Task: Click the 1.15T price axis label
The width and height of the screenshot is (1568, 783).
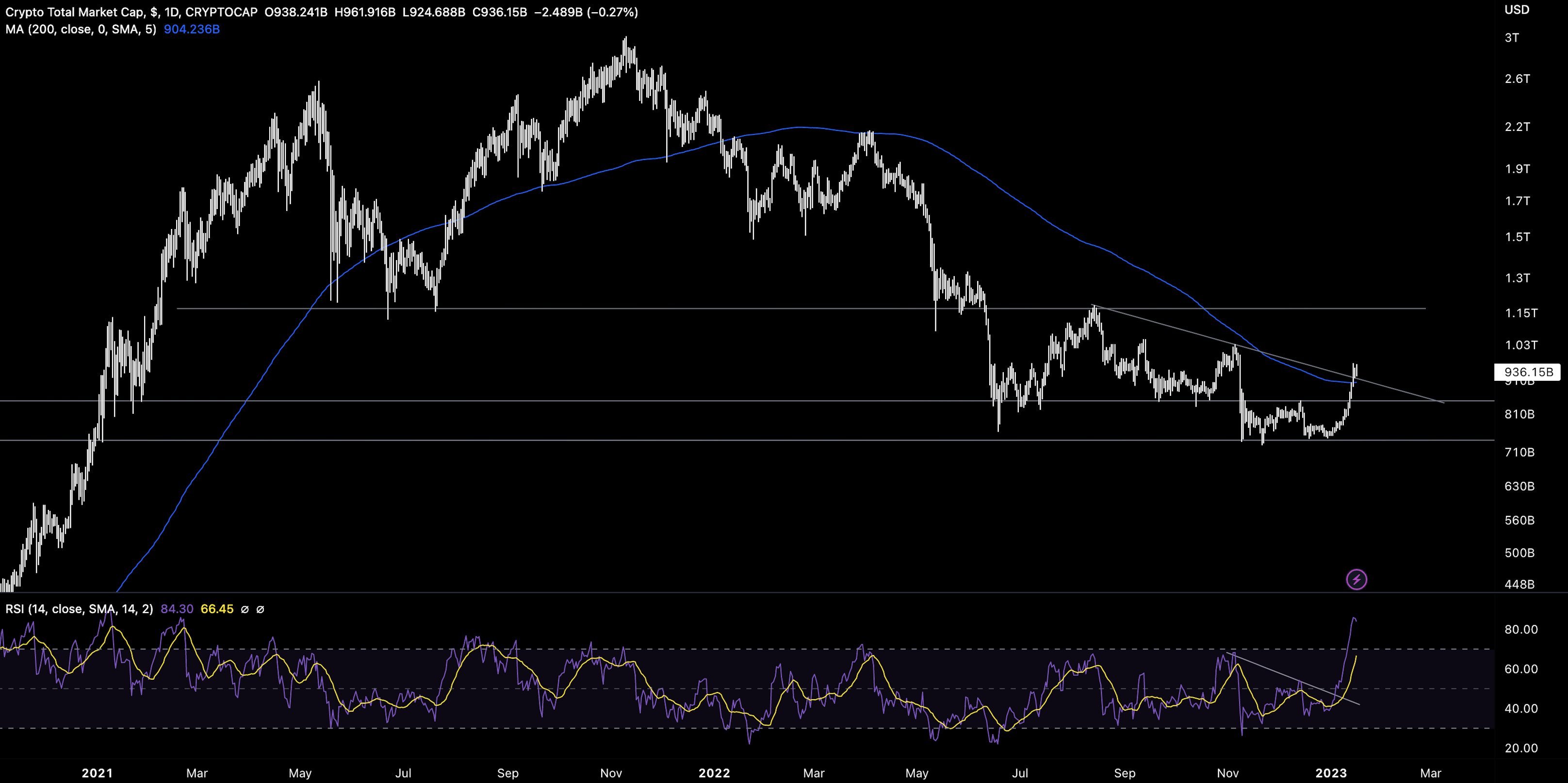Action: (x=1521, y=313)
